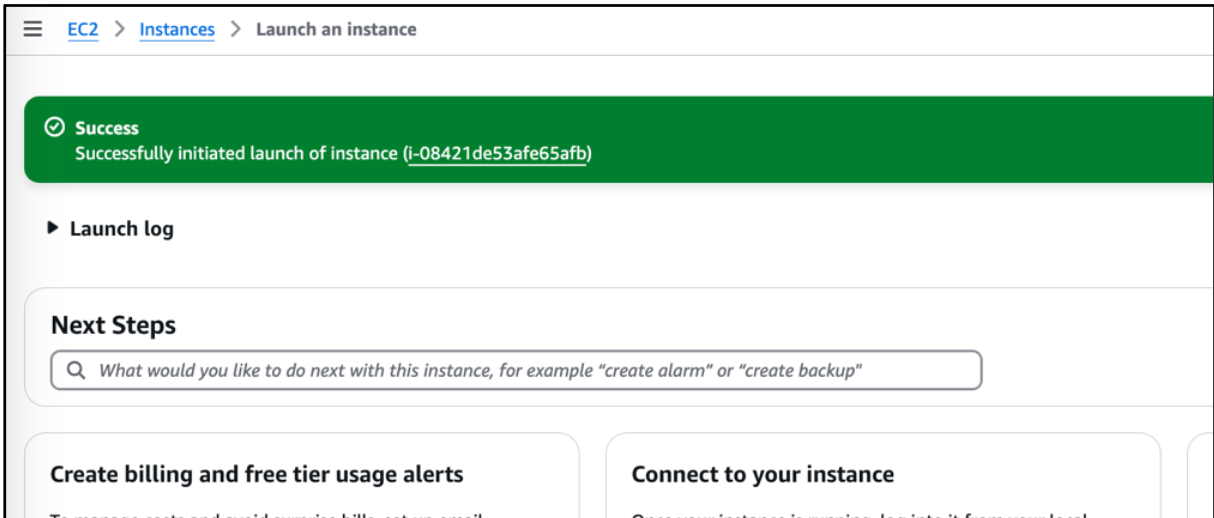Image resolution: width=1214 pixels, height=518 pixels.
Task: Click the Launch log label
Action: [x=121, y=229]
